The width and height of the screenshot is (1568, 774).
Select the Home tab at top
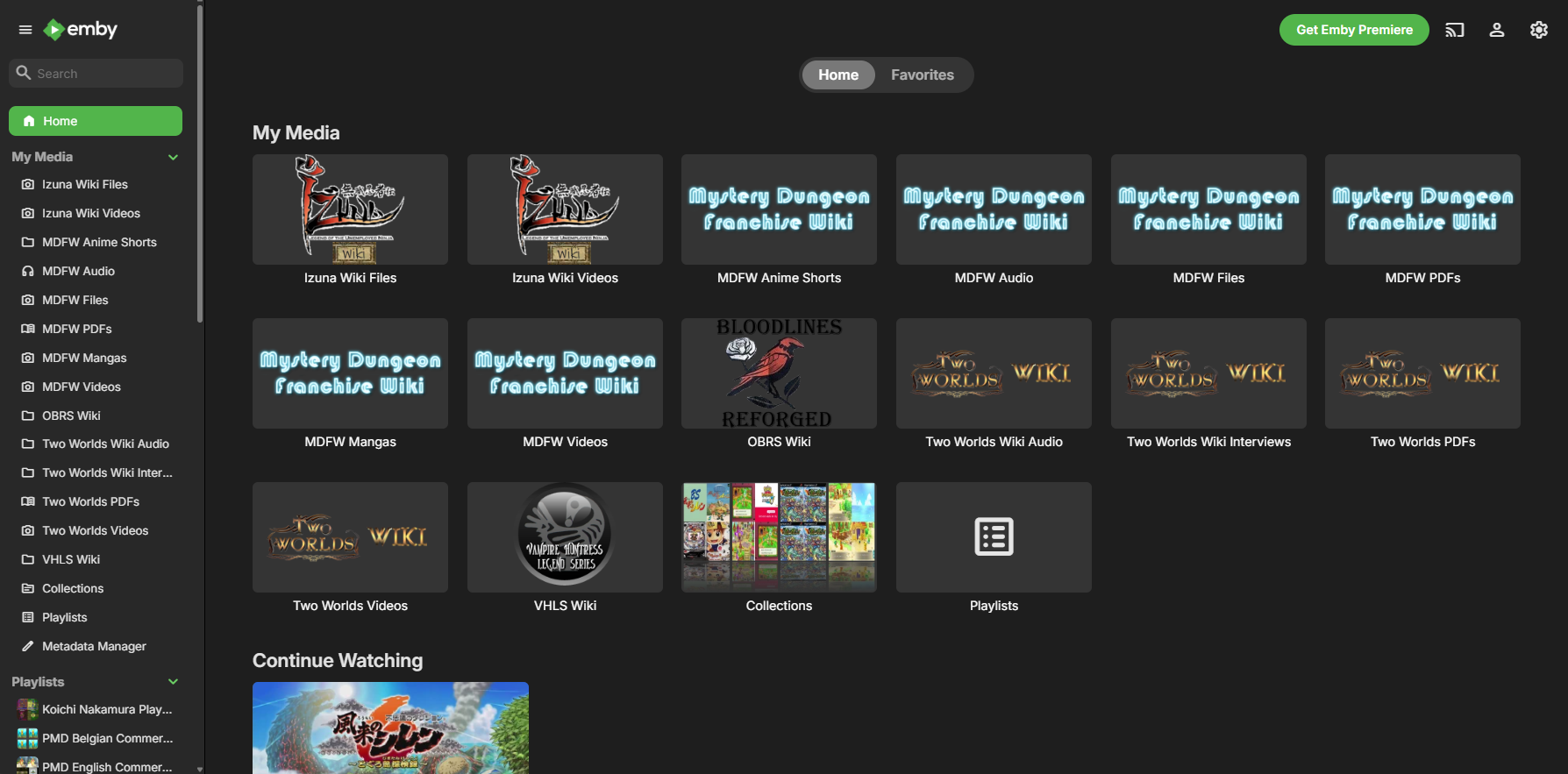837,75
